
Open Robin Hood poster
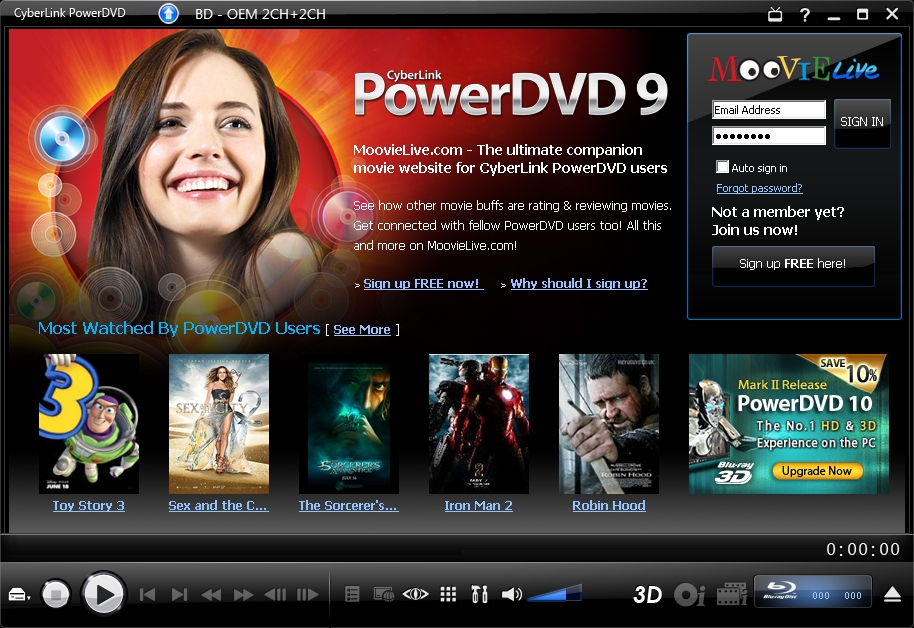coord(609,424)
